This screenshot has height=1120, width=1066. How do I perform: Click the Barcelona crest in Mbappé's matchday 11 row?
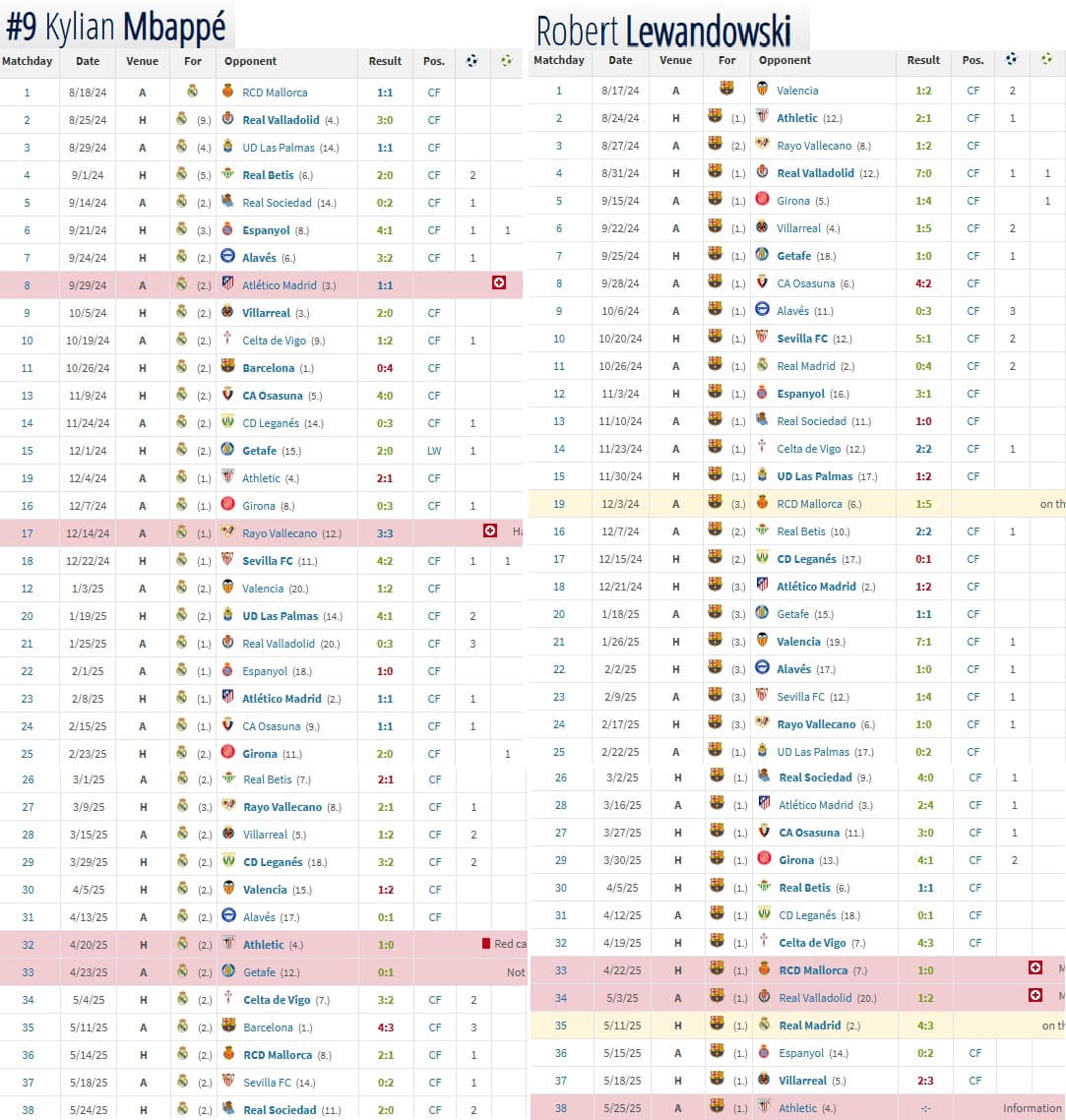(x=228, y=367)
